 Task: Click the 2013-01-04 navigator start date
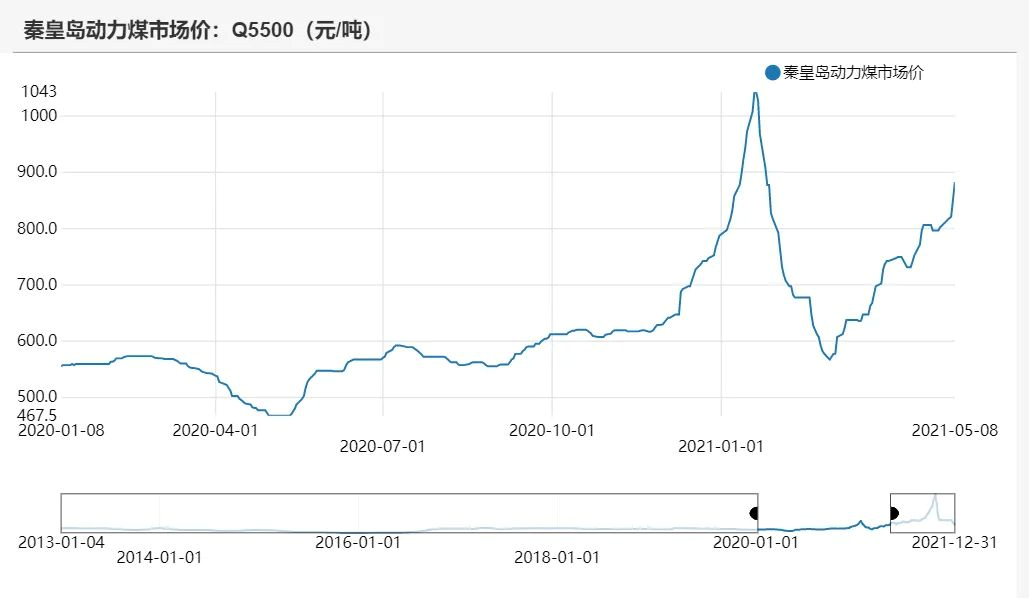click(x=61, y=542)
